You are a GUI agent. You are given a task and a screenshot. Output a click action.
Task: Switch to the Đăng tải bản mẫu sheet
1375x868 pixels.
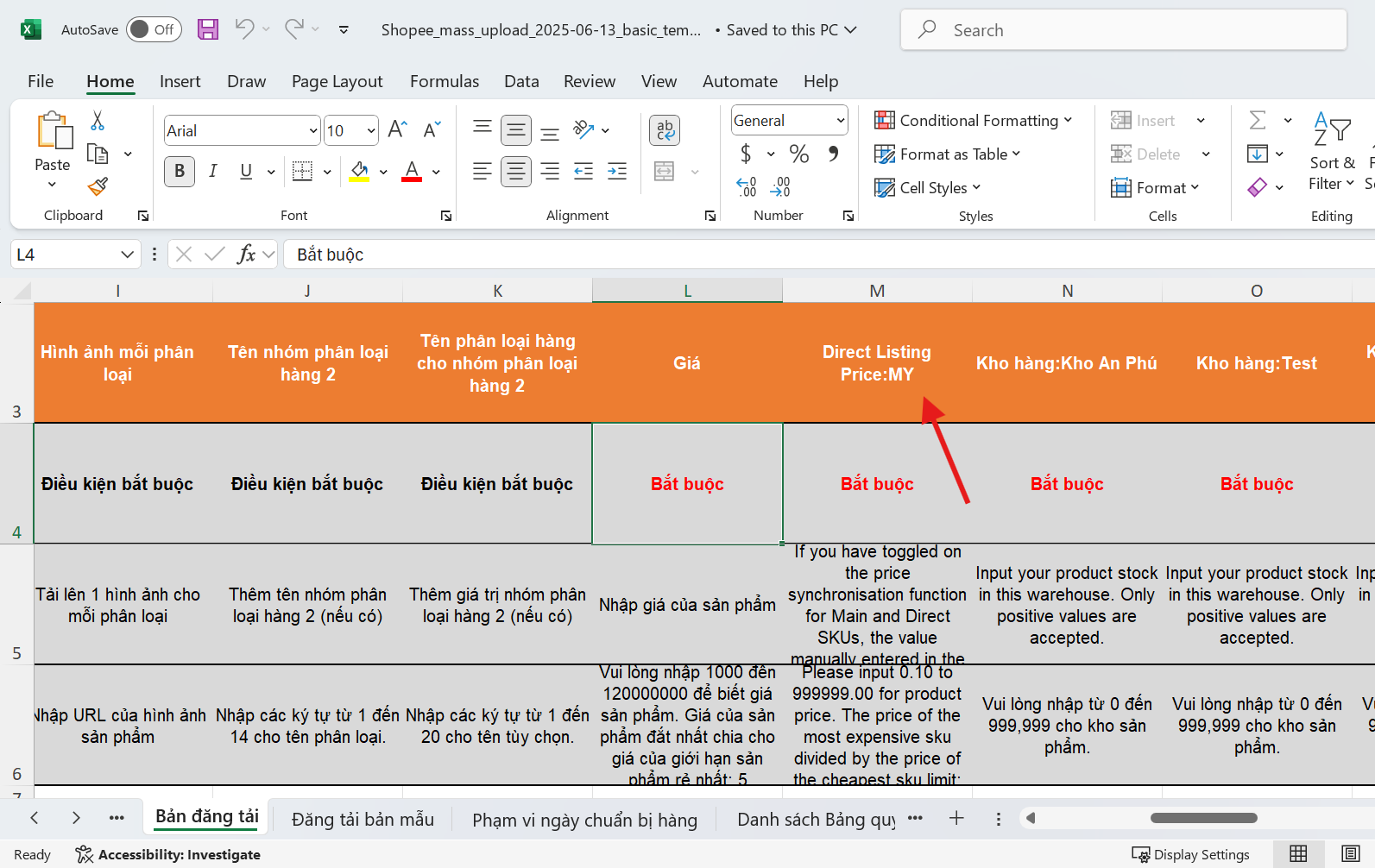(363, 819)
